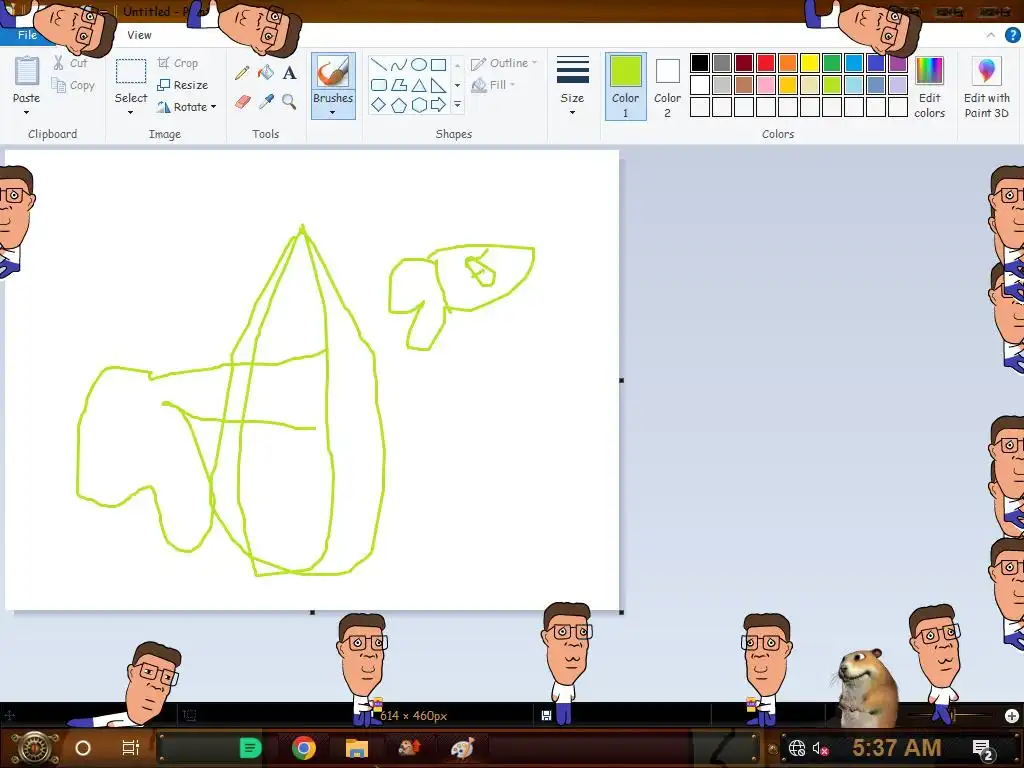Click the muted volume tray icon
This screenshot has width=1024, height=768.
click(820, 748)
